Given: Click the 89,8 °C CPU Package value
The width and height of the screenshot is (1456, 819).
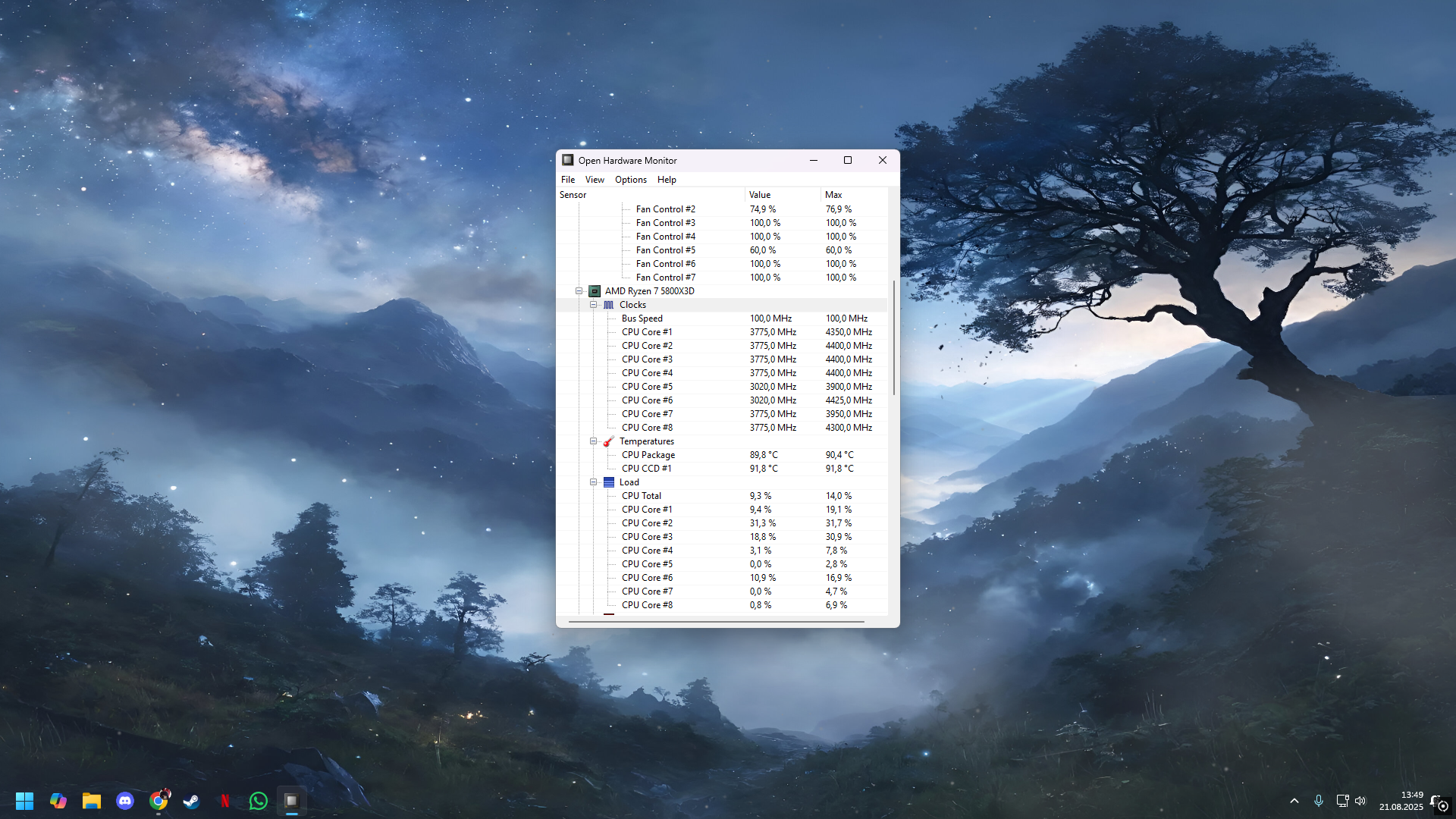Looking at the screenshot, I should 764,455.
